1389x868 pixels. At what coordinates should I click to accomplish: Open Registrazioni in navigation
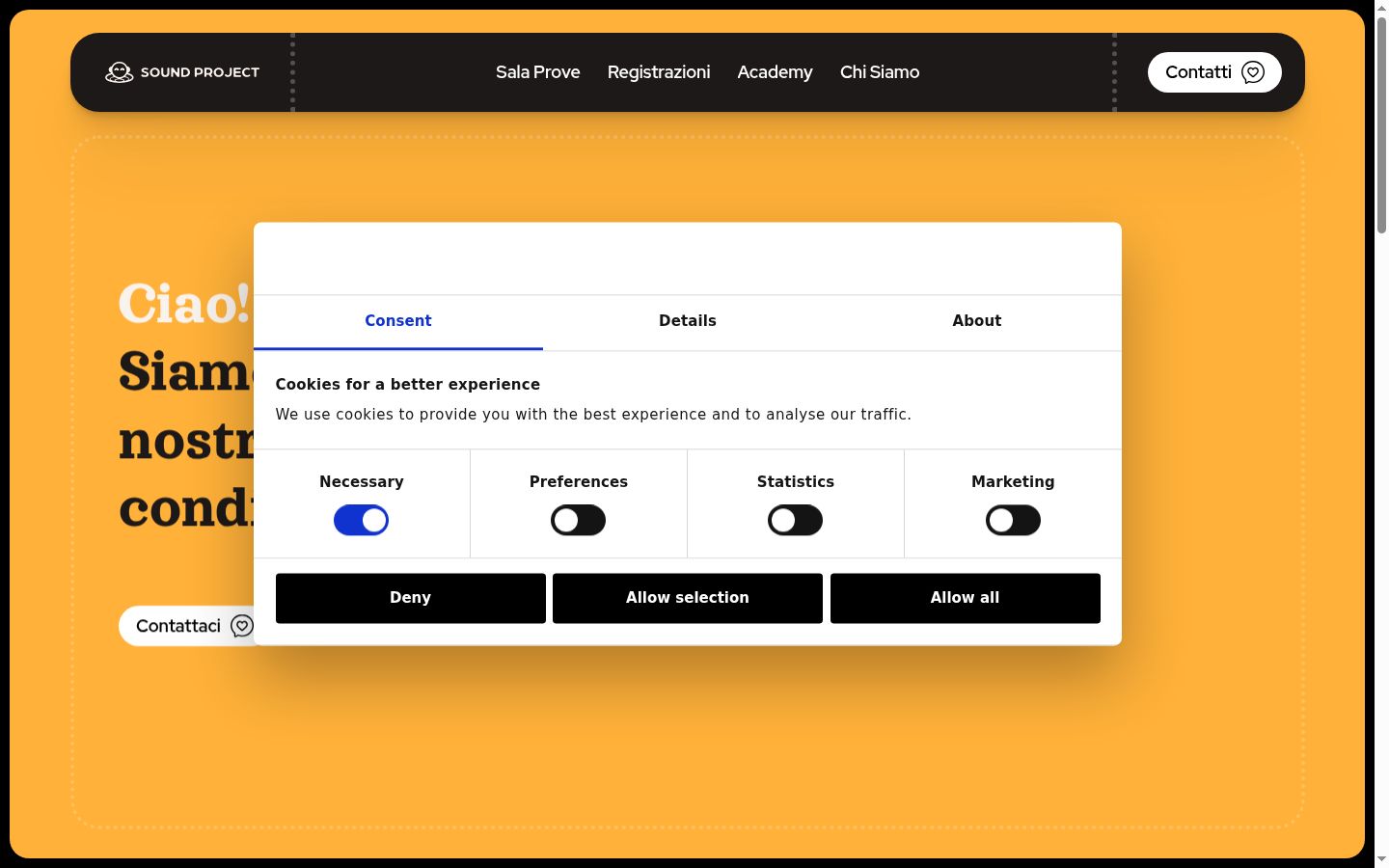click(659, 72)
